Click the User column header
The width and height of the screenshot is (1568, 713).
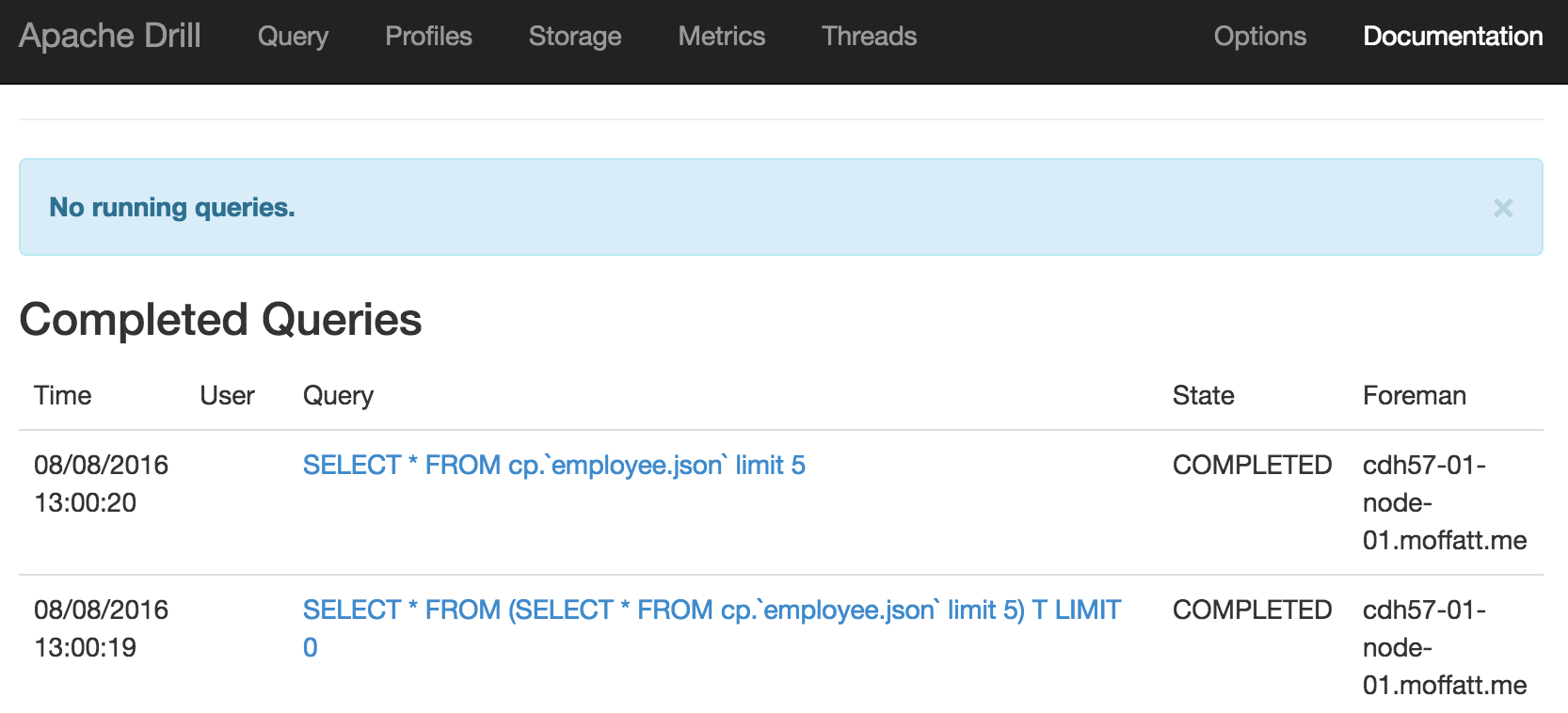pos(227,395)
